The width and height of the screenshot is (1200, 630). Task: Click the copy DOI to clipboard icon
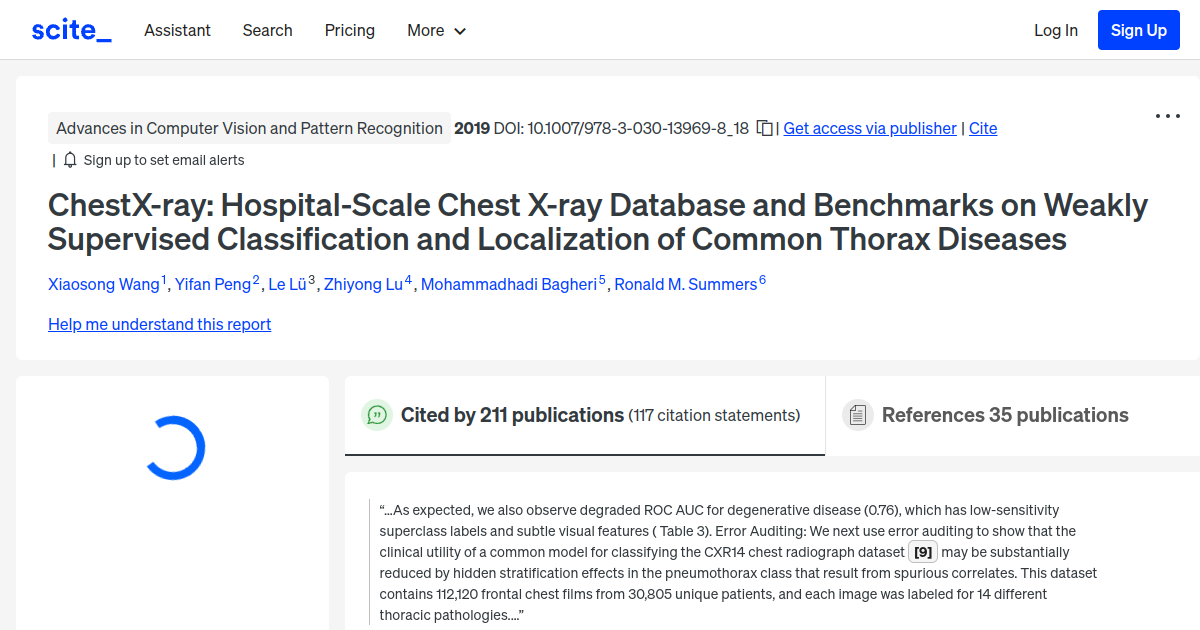point(762,128)
